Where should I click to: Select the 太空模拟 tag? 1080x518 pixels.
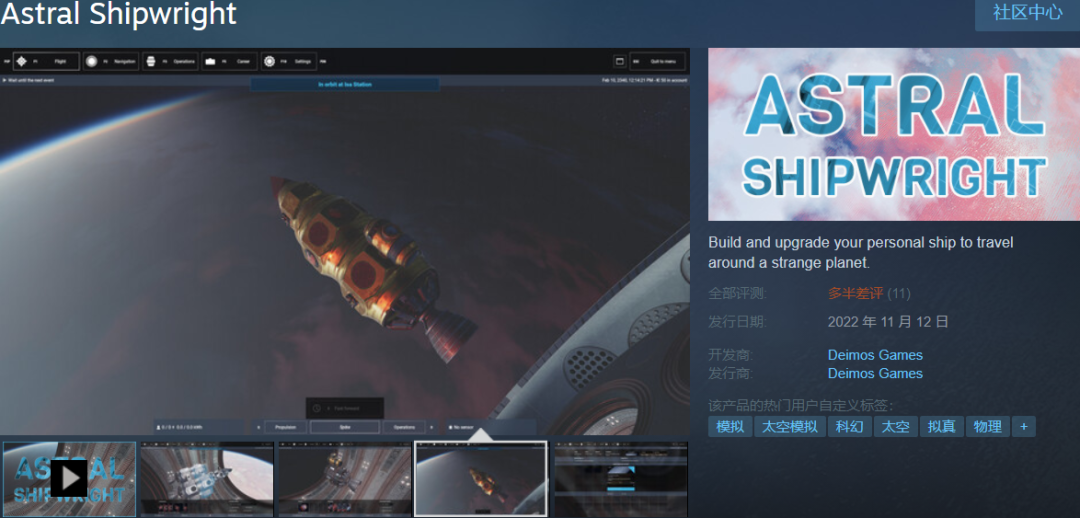coord(790,426)
